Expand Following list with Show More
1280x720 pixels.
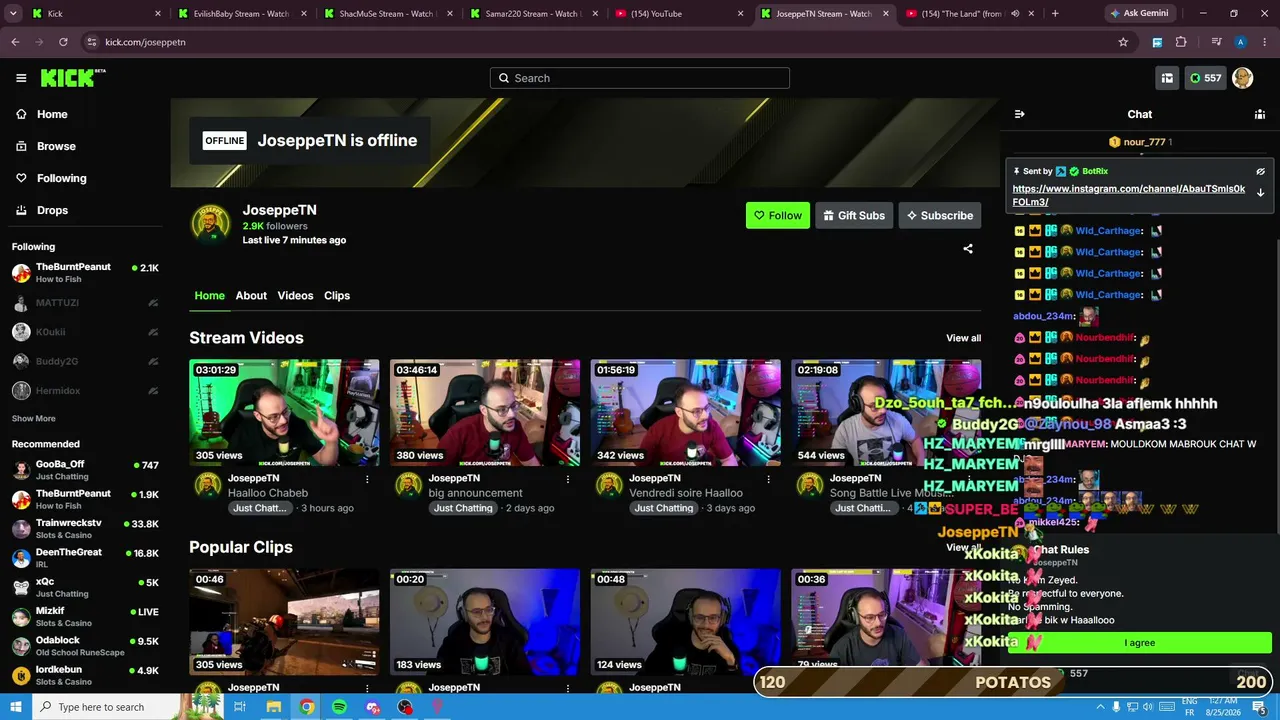pyautogui.click(x=34, y=419)
